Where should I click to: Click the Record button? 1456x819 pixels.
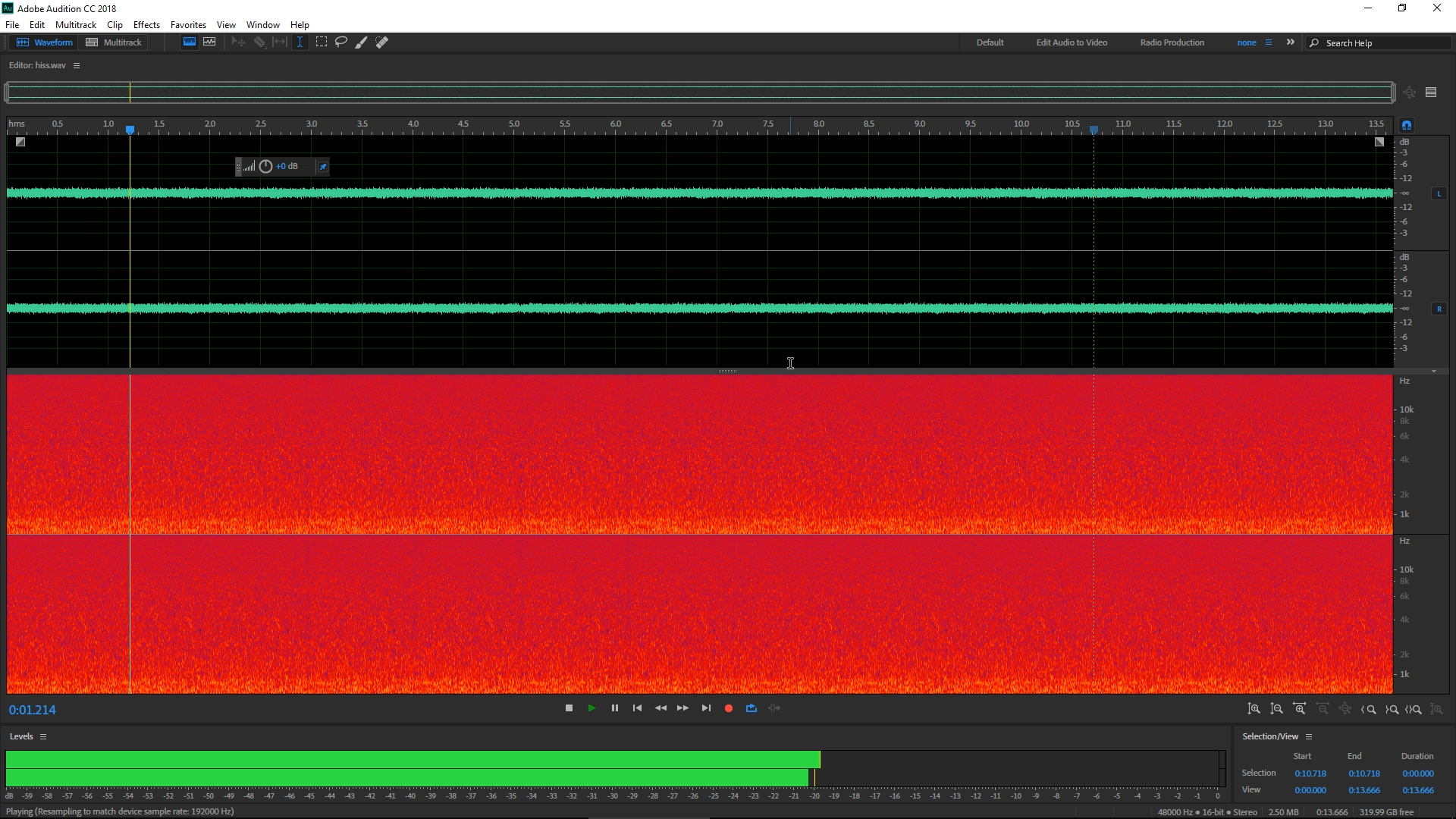(x=729, y=708)
